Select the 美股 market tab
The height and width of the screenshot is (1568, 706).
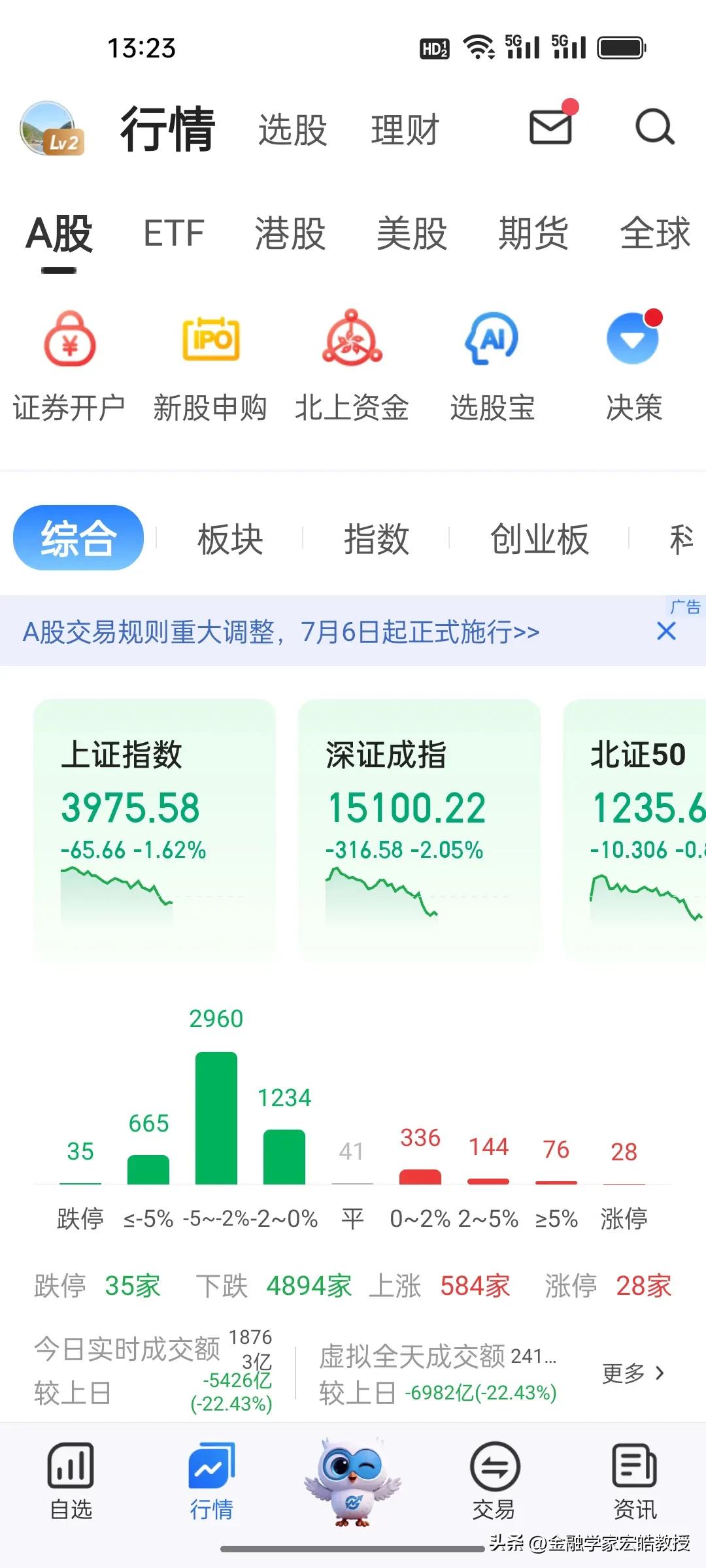tap(411, 233)
